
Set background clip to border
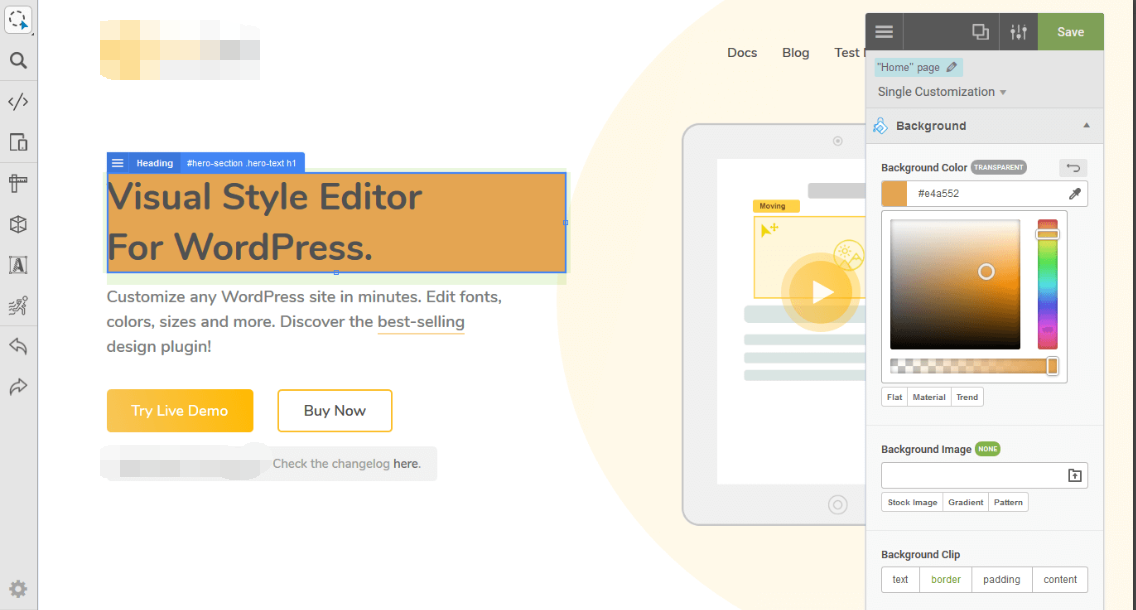(946, 580)
